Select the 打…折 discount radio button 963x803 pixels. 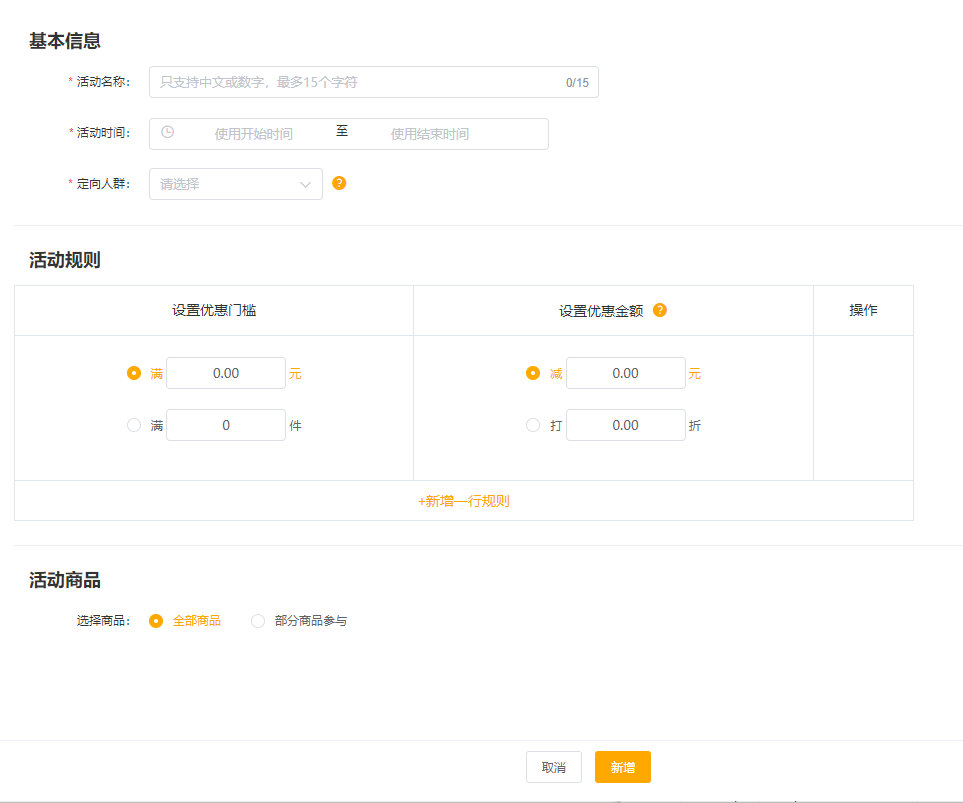(533, 425)
